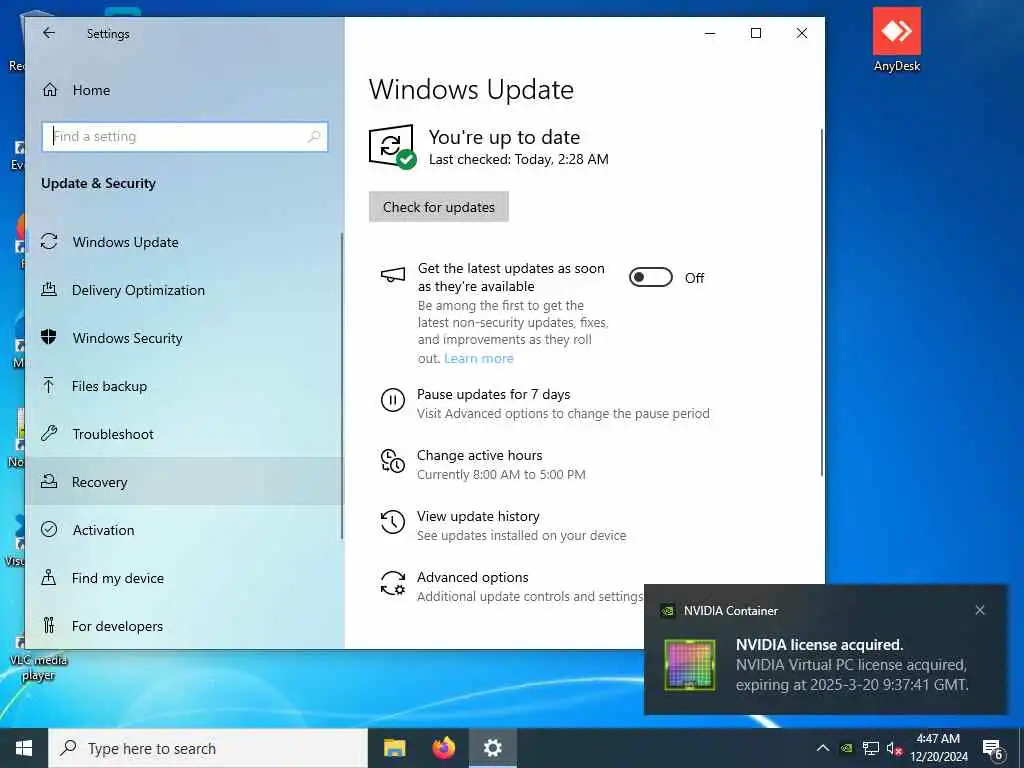This screenshot has width=1024, height=768.
Task: Click the up-to-date status icon
Action: click(x=392, y=147)
